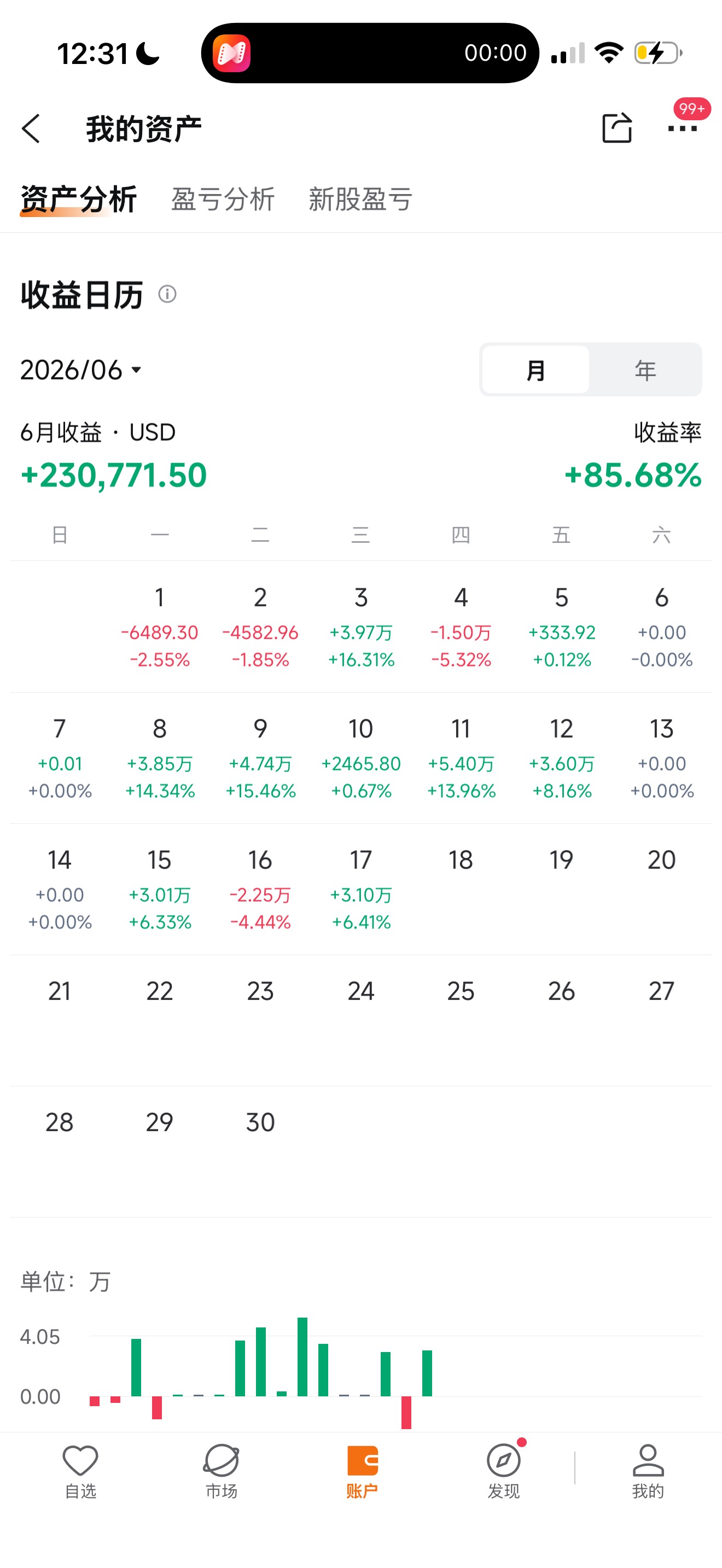Screen dimensions: 722x1568
Task: Tap the info icon beside 收益日历
Action: [x=167, y=294]
